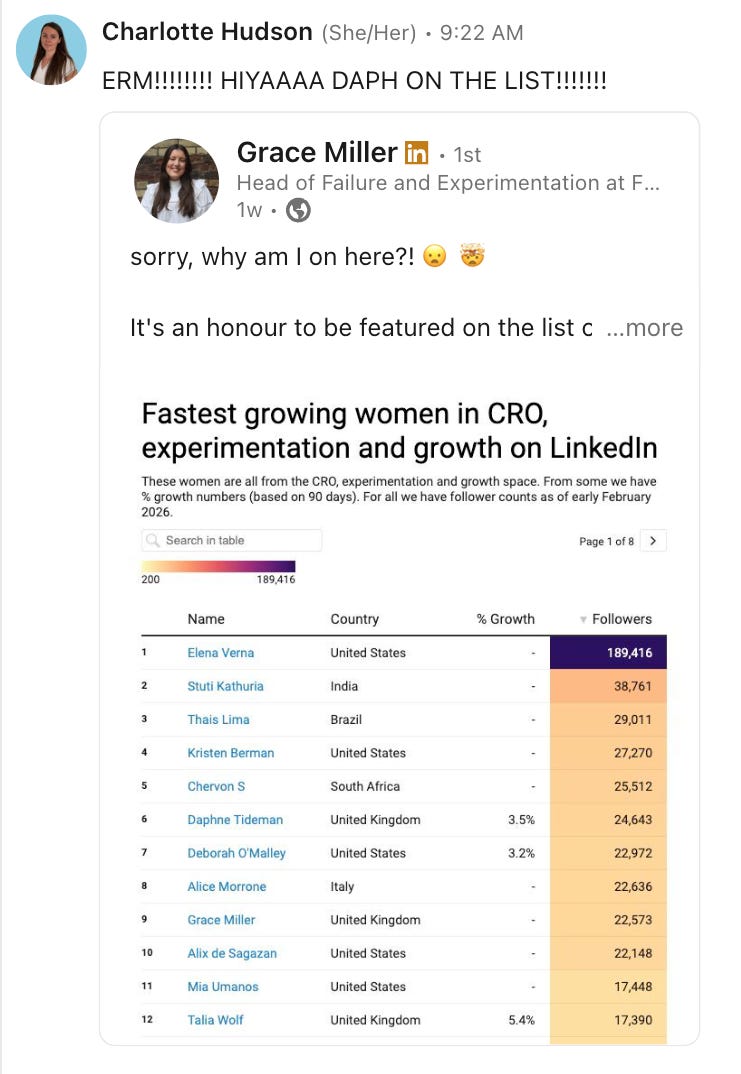Go to next table page arrow

pos(653,540)
